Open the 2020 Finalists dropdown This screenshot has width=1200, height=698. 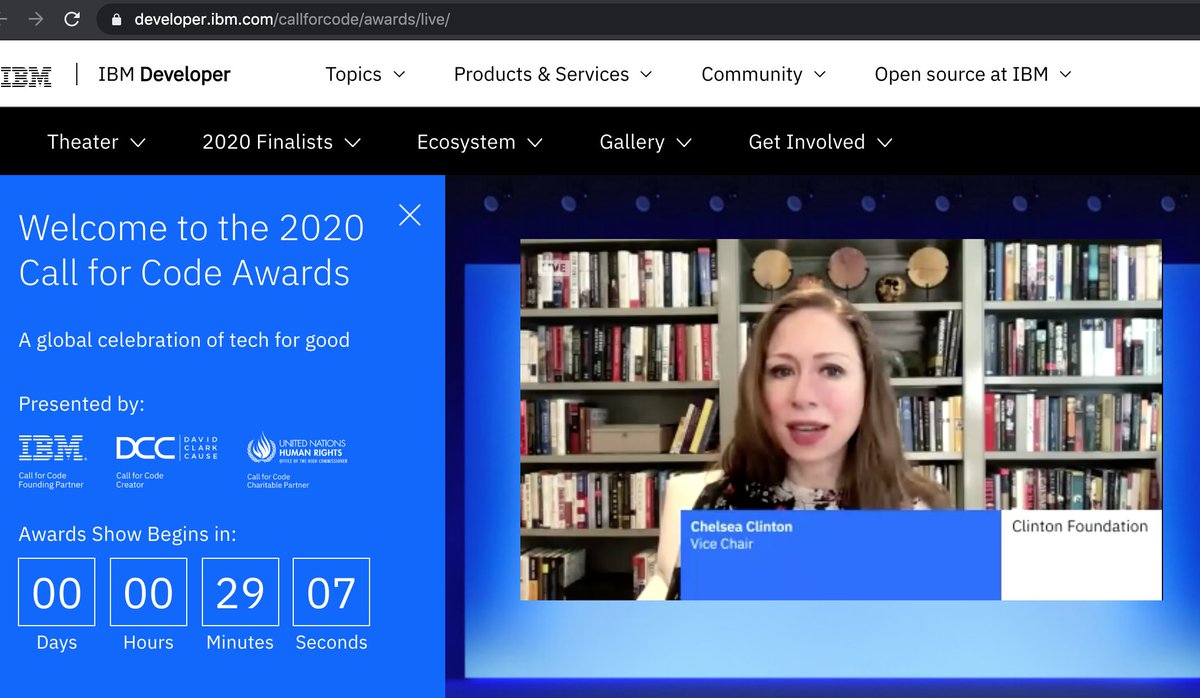click(281, 142)
